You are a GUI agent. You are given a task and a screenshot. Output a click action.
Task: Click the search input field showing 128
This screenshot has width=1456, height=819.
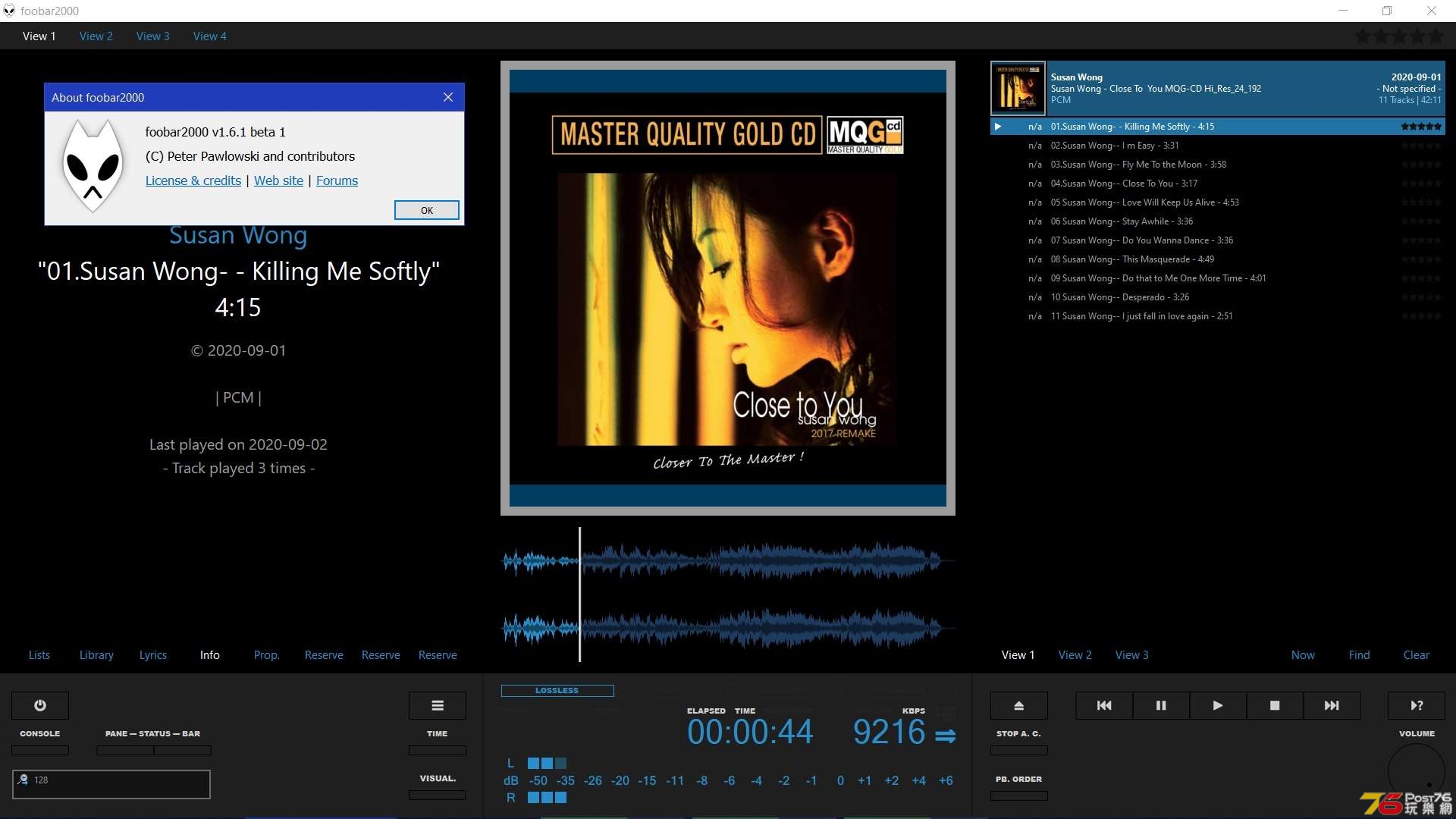pyautogui.click(x=111, y=784)
